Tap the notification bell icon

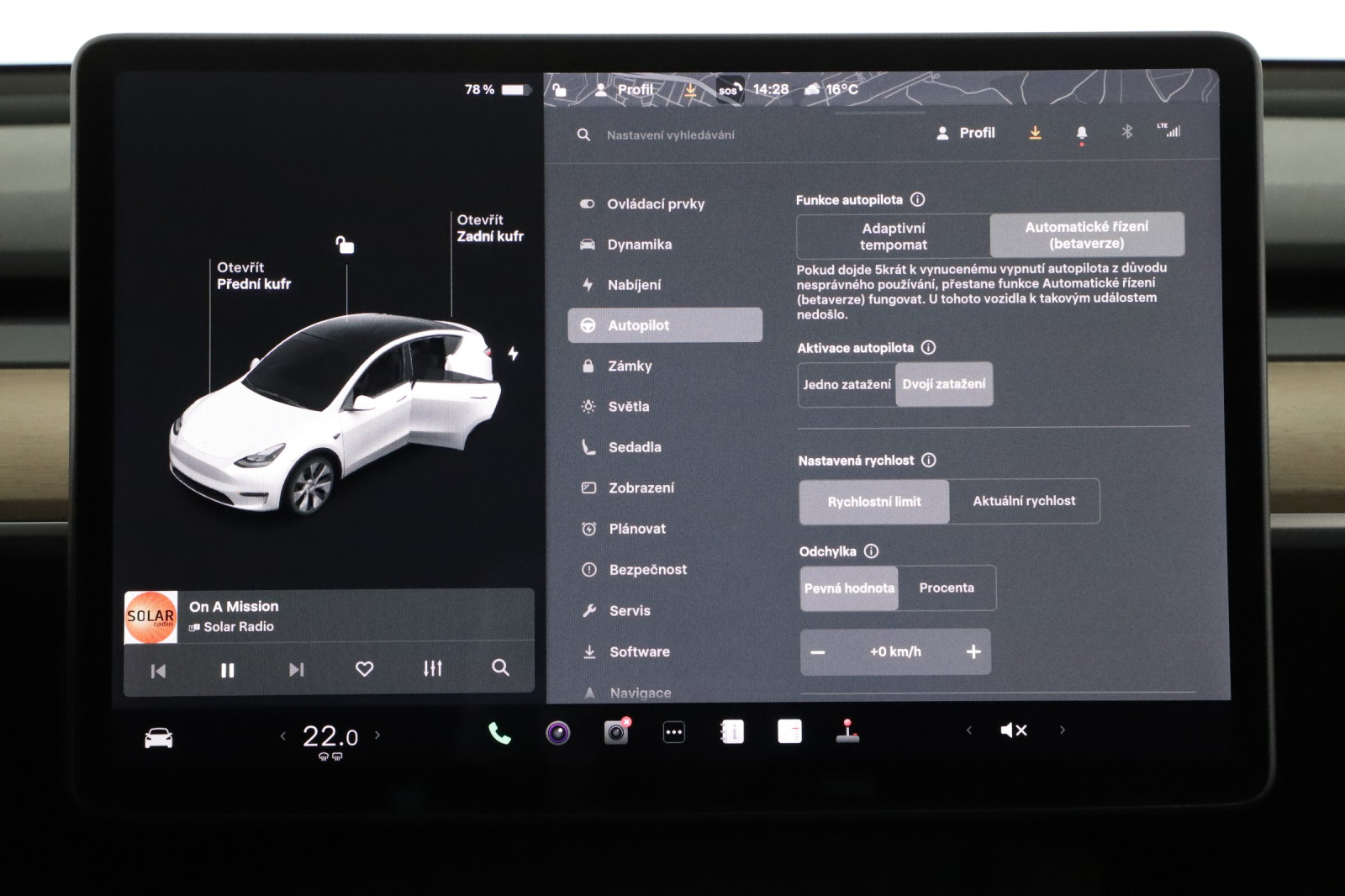pos(1081,133)
